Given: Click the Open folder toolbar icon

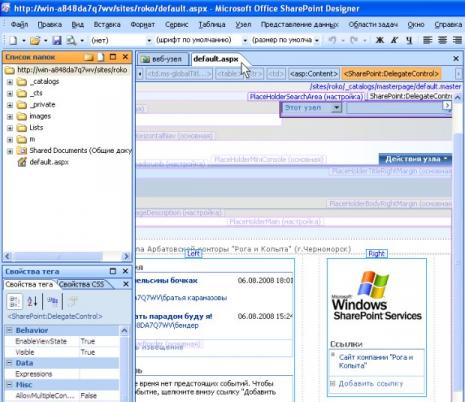Looking at the screenshot, I should click(x=35, y=40).
